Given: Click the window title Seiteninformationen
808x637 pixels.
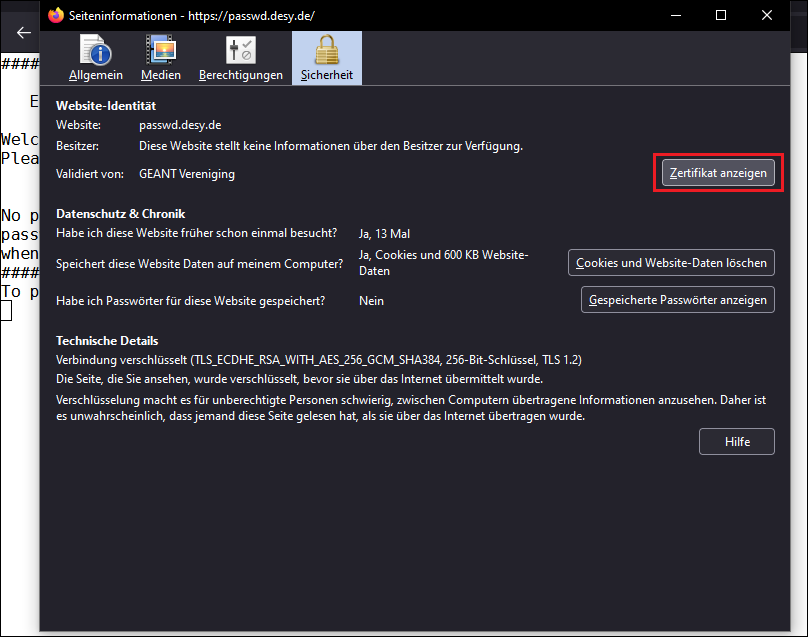Looking at the screenshot, I should pos(192,16).
